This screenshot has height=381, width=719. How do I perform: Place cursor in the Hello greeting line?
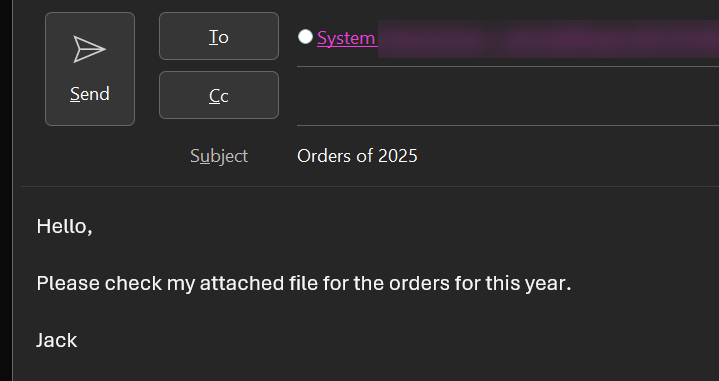point(64,226)
